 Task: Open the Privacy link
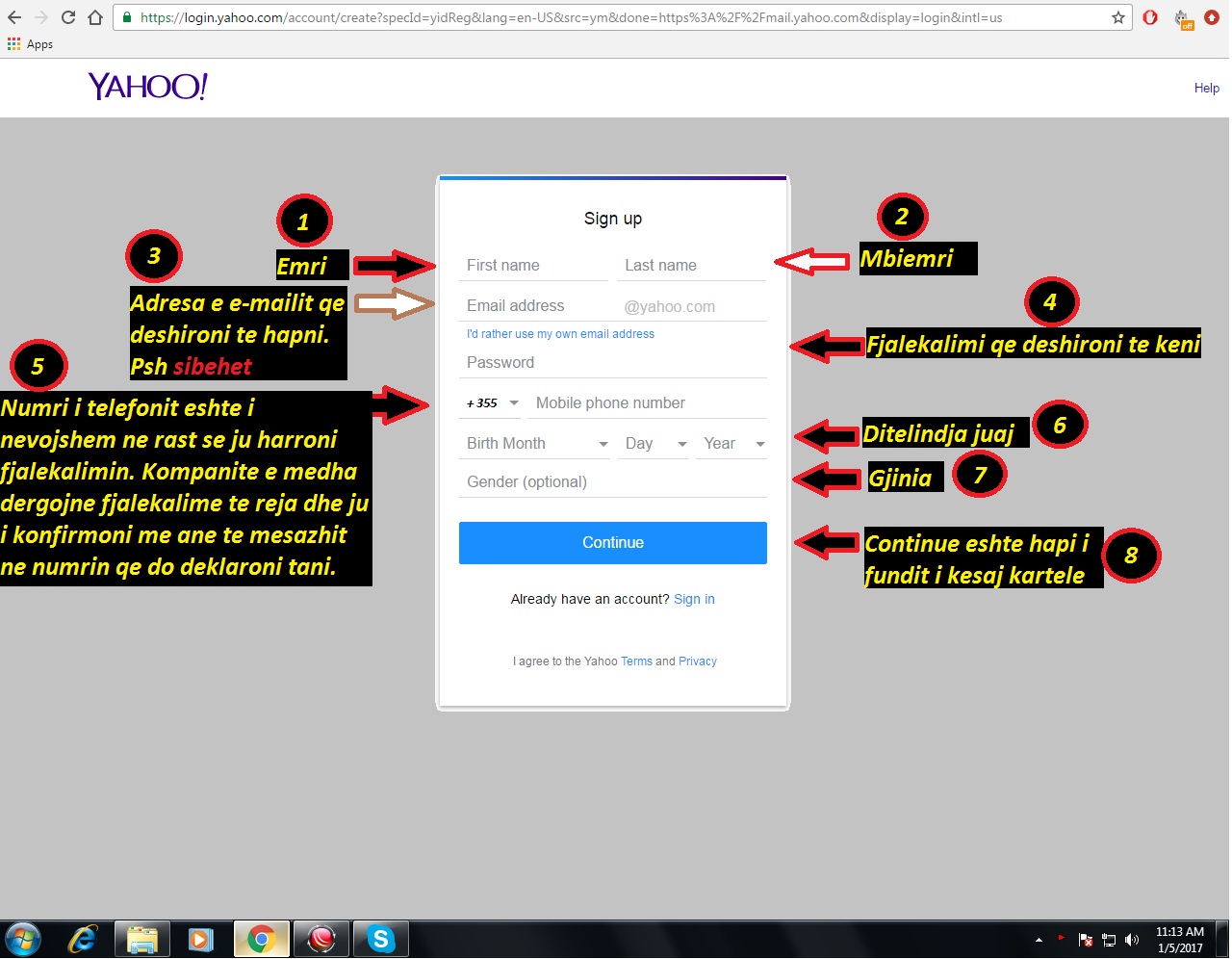pos(698,661)
